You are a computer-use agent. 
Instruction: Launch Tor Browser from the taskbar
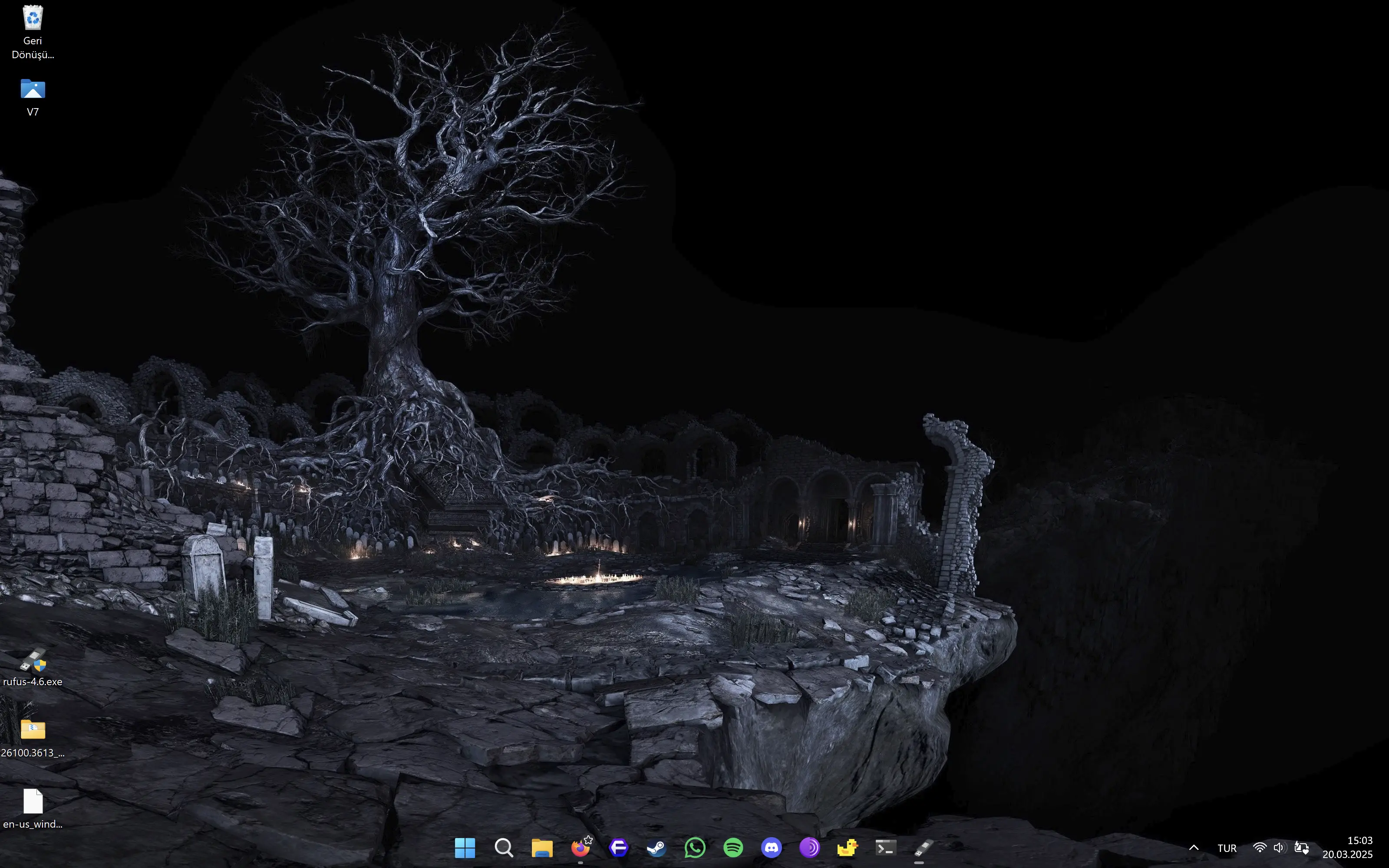click(x=809, y=848)
